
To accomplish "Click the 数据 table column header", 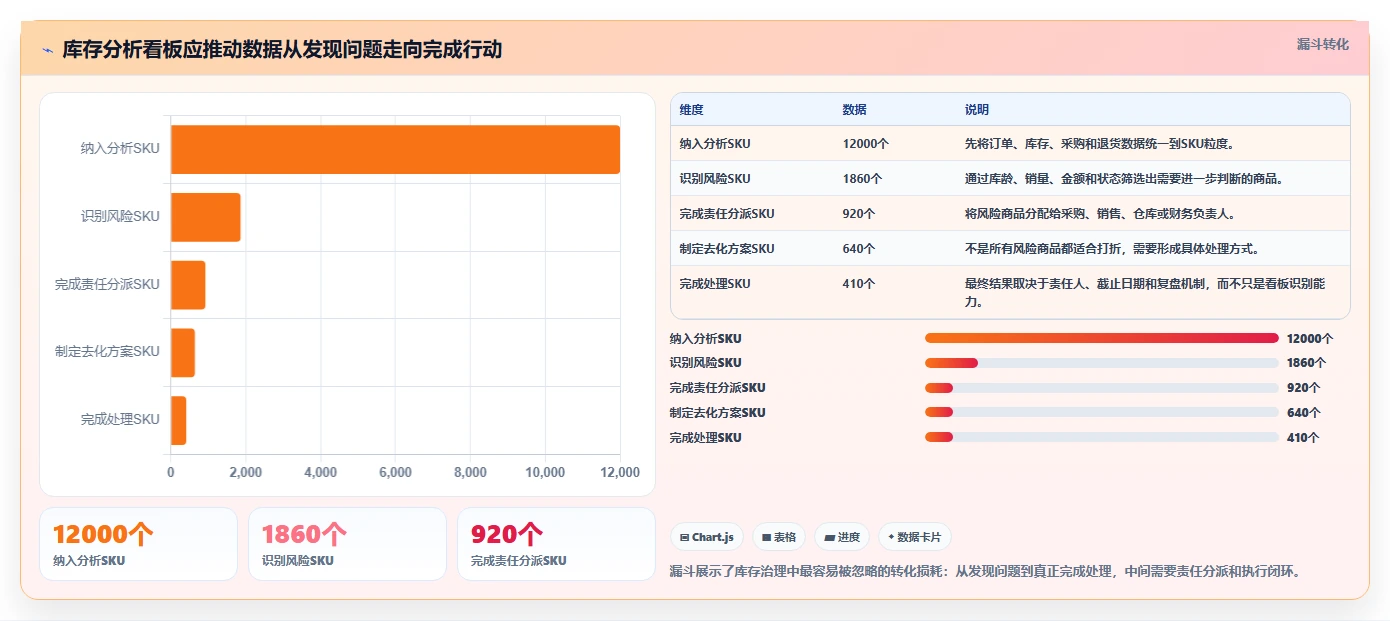I will coord(854,110).
